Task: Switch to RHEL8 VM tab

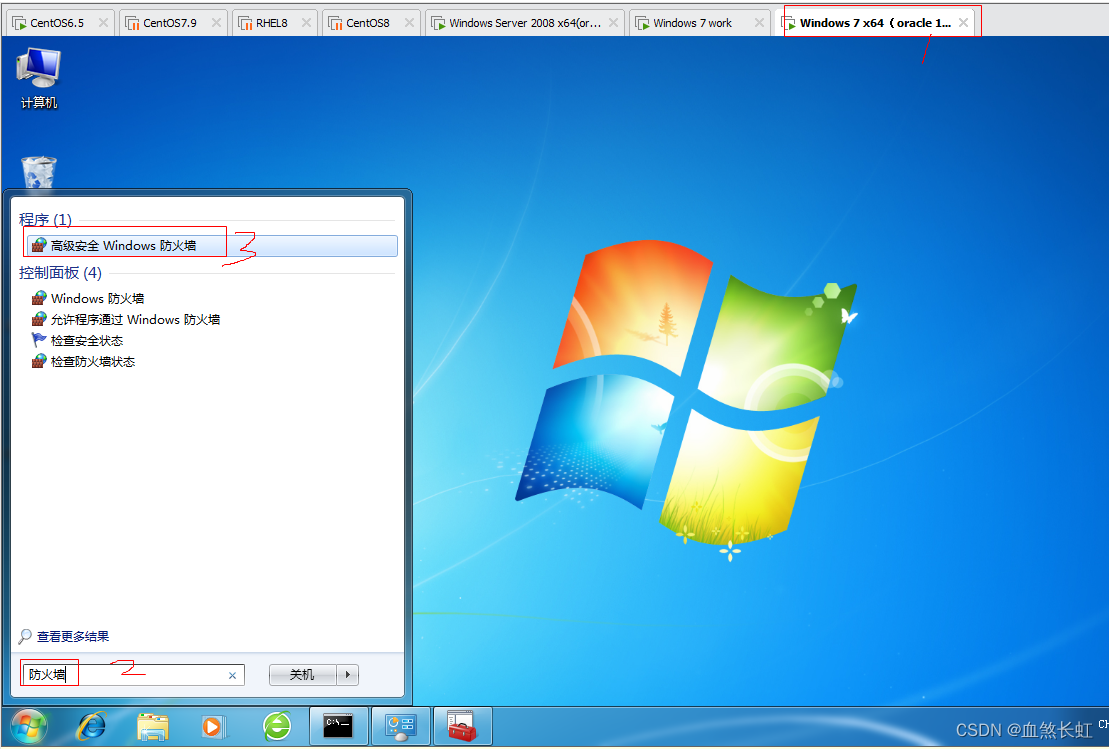Action: point(272,23)
